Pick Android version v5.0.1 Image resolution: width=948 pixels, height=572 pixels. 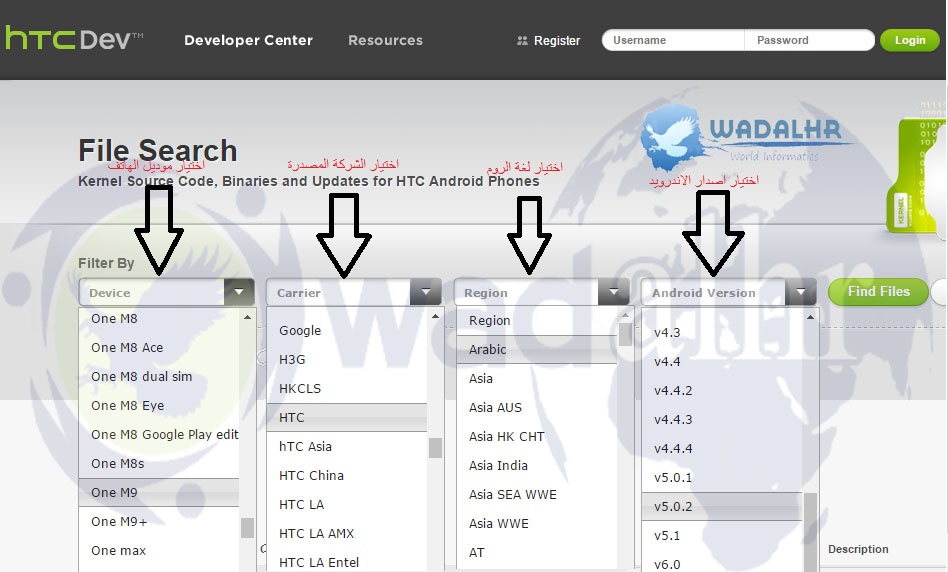[722, 478]
